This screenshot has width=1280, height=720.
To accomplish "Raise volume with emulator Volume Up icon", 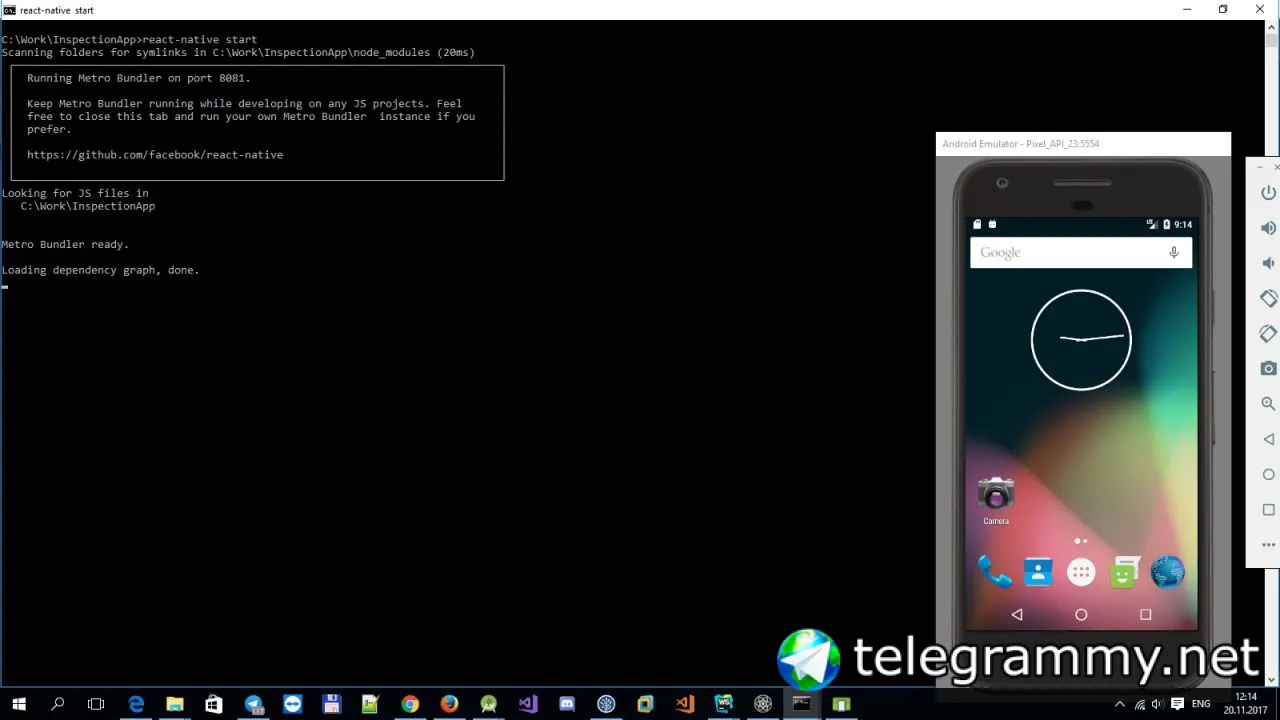I will pyautogui.click(x=1268, y=228).
